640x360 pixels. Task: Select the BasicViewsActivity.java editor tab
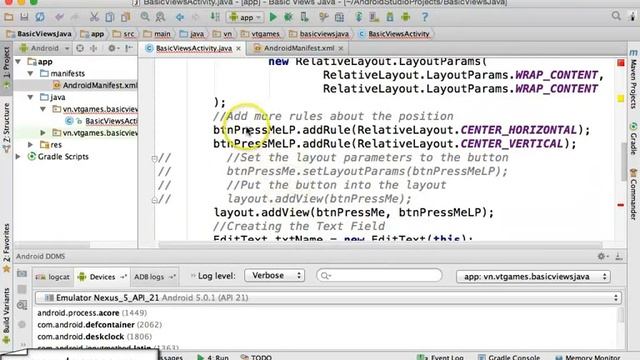[194, 48]
